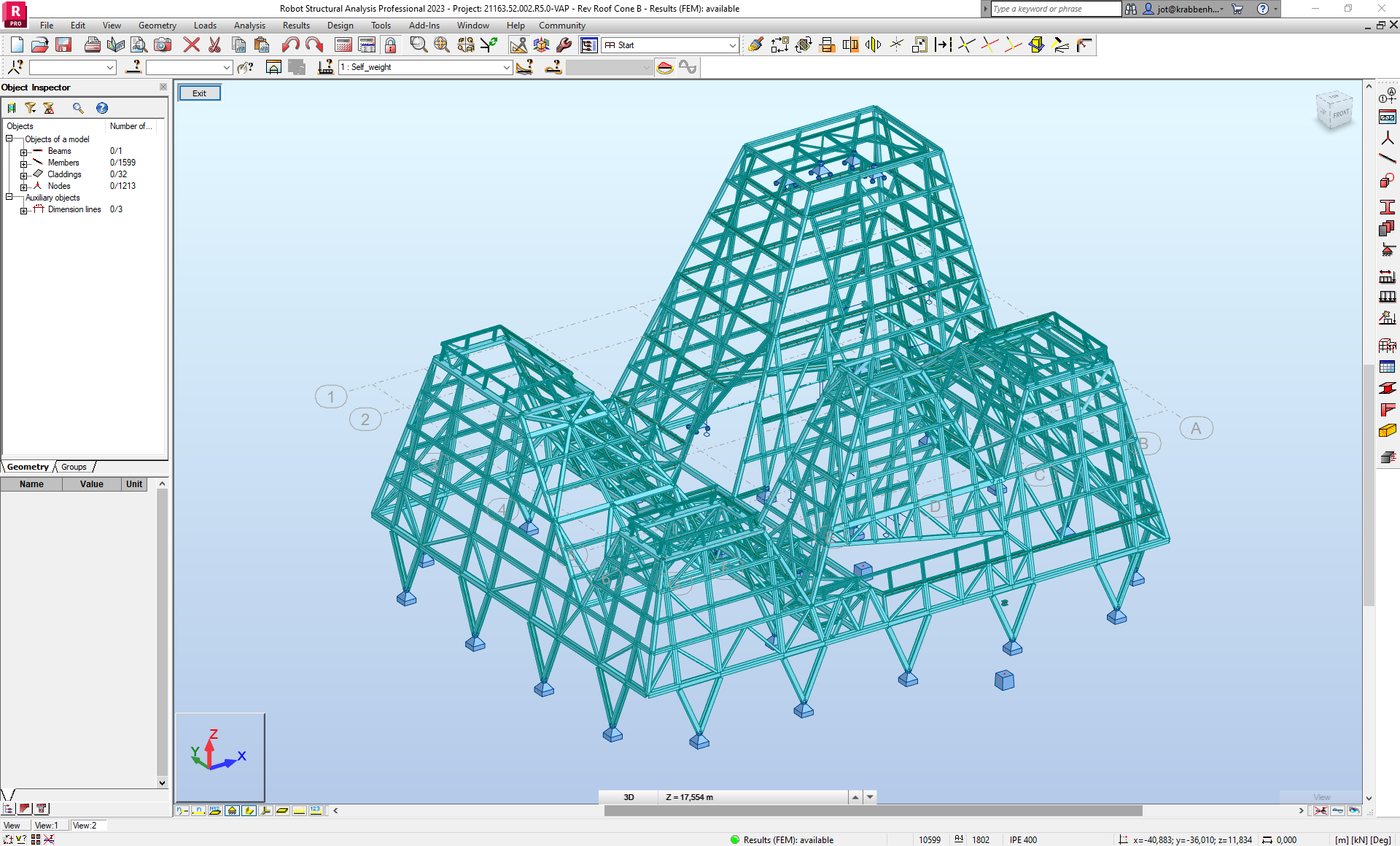This screenshot has width=1400, height=846.
Task: Open the Calculations calculator icon
Action: 343,45
